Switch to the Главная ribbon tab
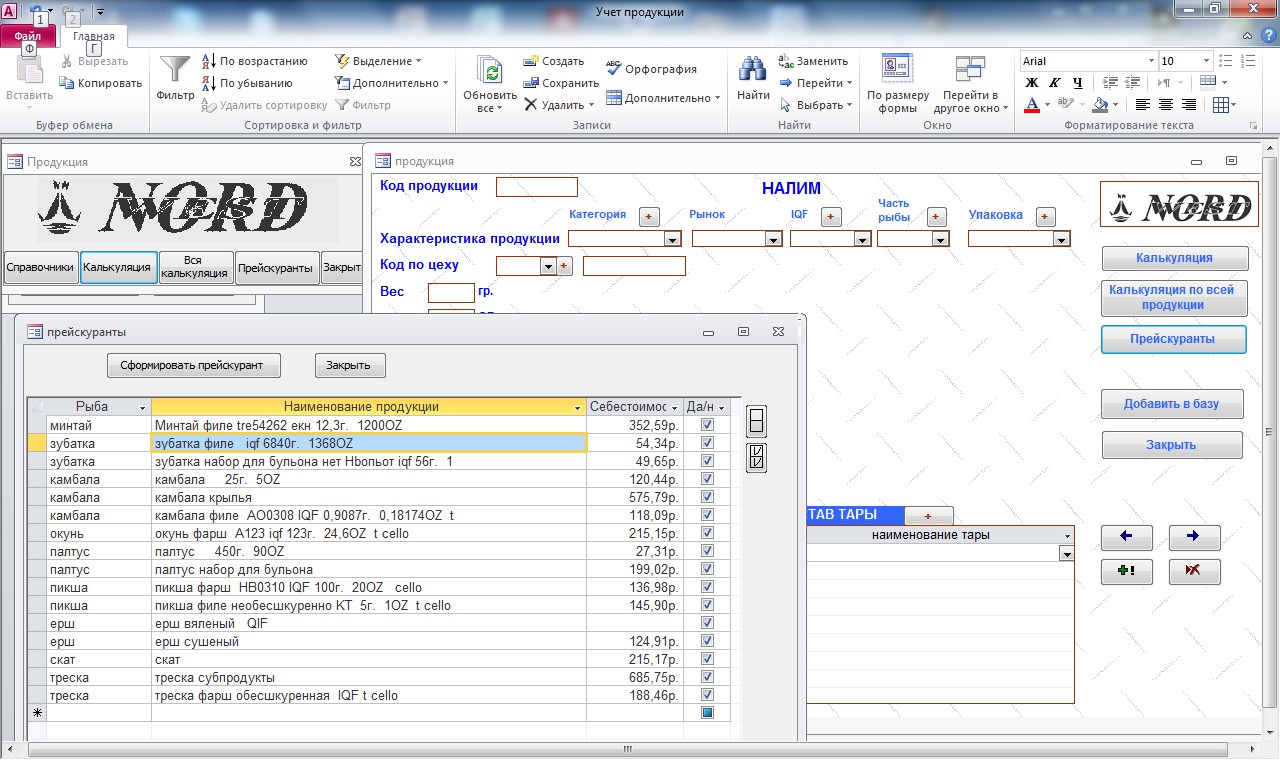Viewport: 1280px width, 760px height. point(94,36)
